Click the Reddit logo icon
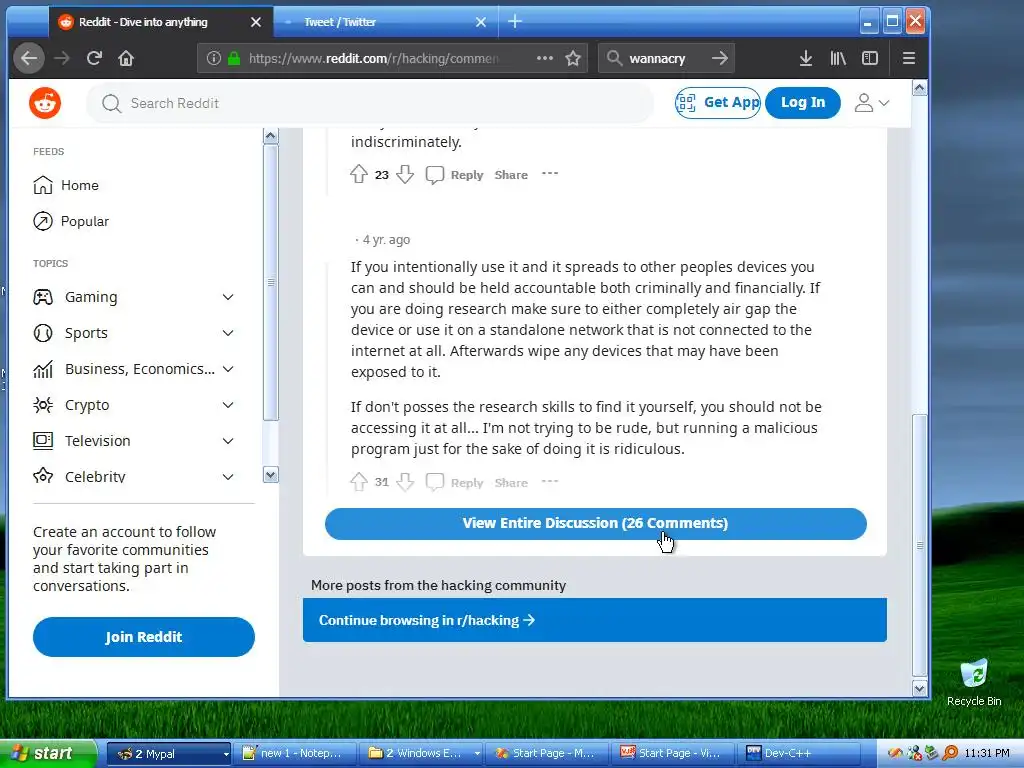The height and width of the screenshot is (768, 1024). (45, 103)
